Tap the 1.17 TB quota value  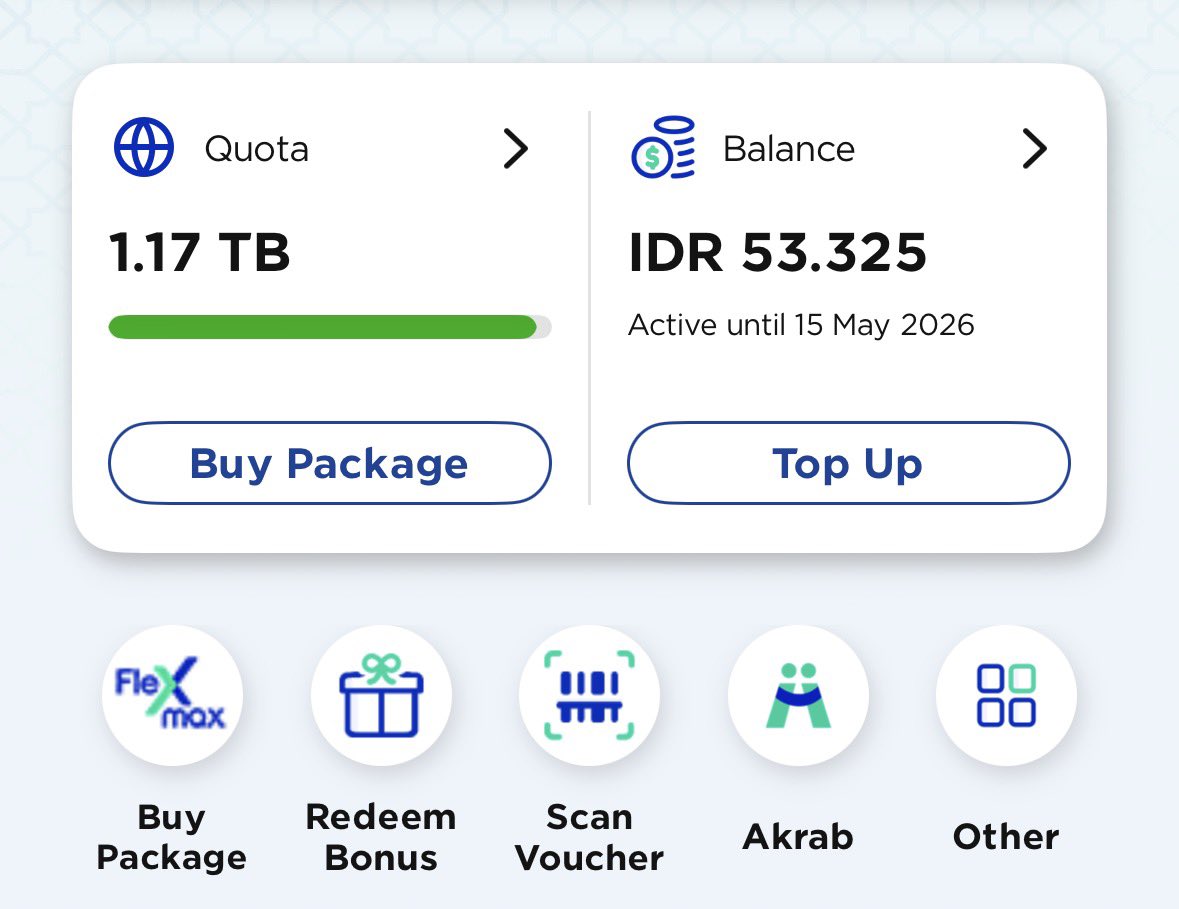(199, 253)
